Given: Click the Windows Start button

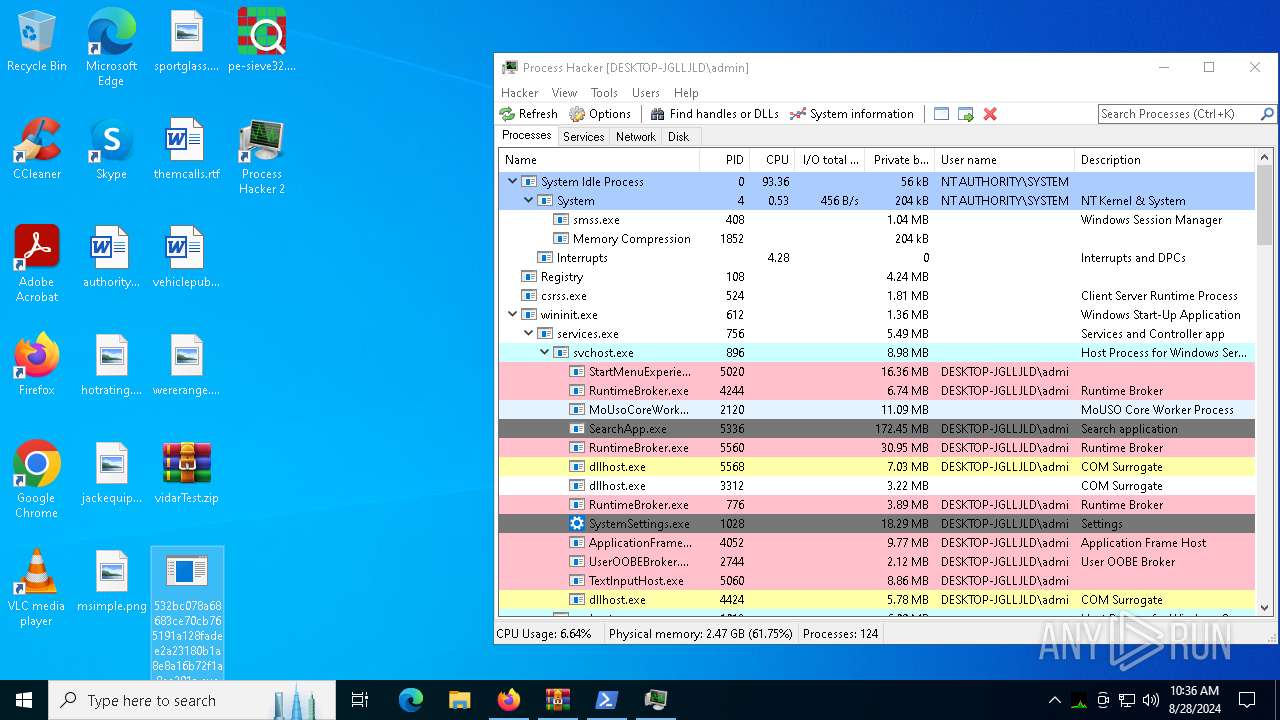Looking at the screenshot, I should click(24, 700).
